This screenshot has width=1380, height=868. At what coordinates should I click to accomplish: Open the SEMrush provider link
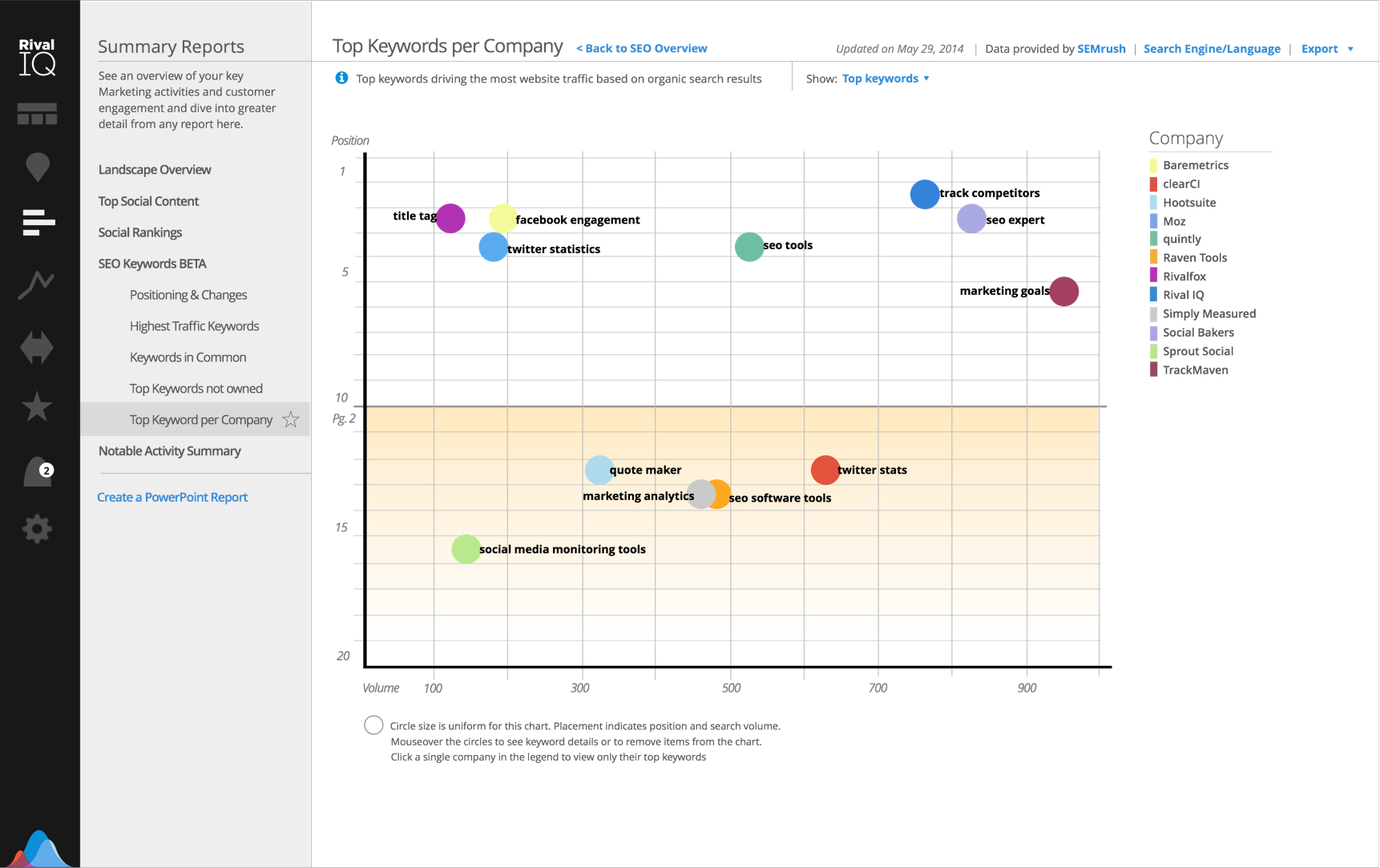click(1101, 49)
